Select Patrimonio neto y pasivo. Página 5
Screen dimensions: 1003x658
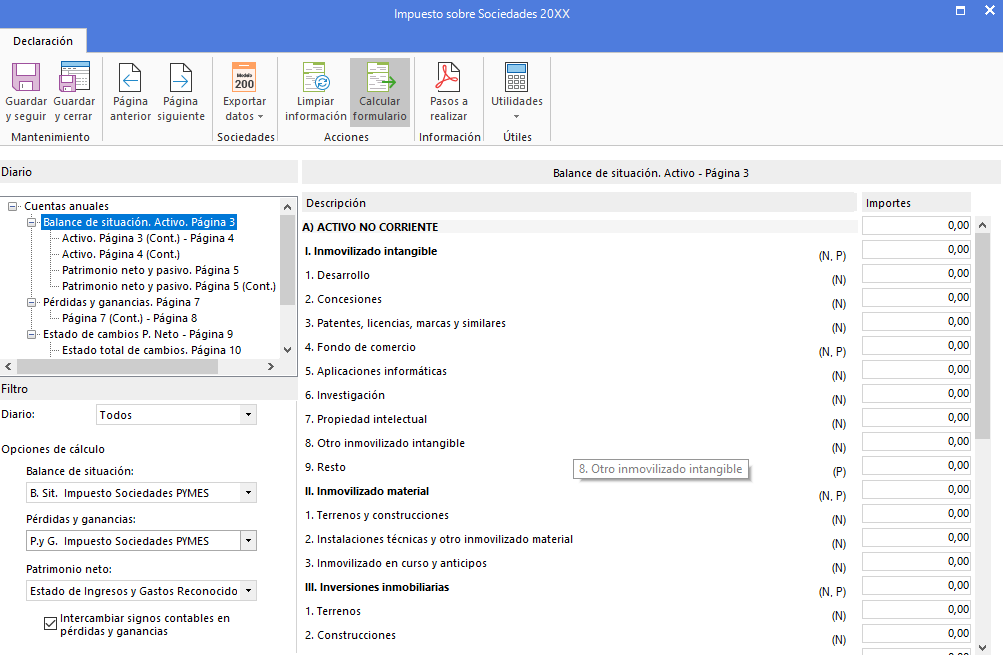coord(150,270)
